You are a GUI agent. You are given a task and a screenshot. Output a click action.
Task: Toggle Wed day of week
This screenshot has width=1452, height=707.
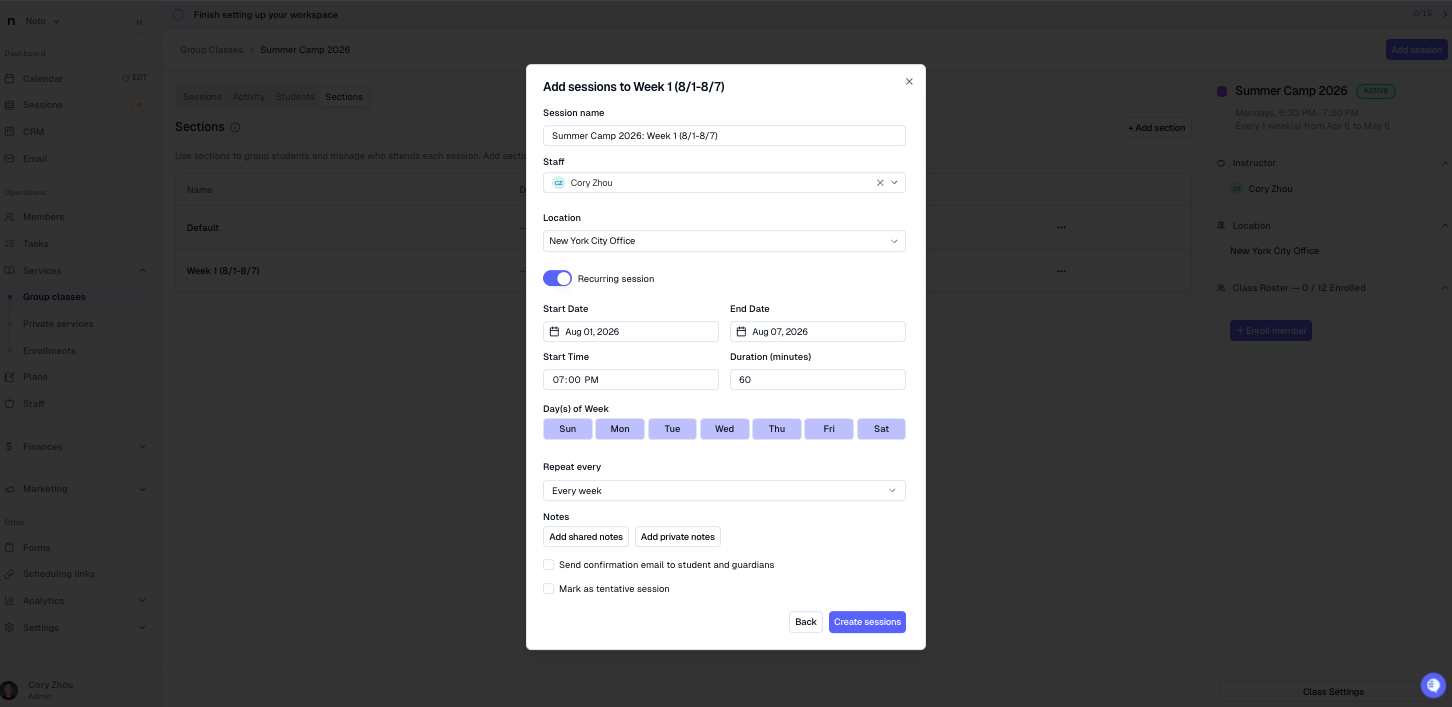pos(724,429)
